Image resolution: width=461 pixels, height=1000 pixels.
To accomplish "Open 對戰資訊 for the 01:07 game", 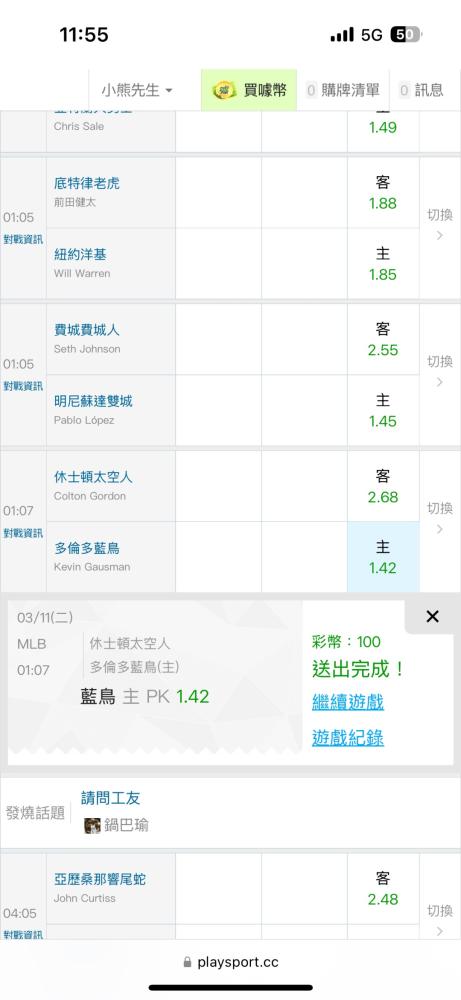I will pyautogui.click(x=23, y=533).
